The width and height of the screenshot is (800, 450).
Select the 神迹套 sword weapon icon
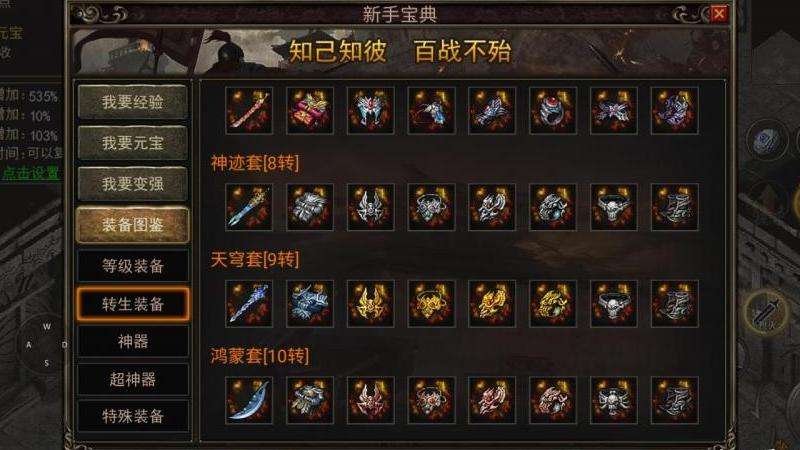tap(249, 207)
